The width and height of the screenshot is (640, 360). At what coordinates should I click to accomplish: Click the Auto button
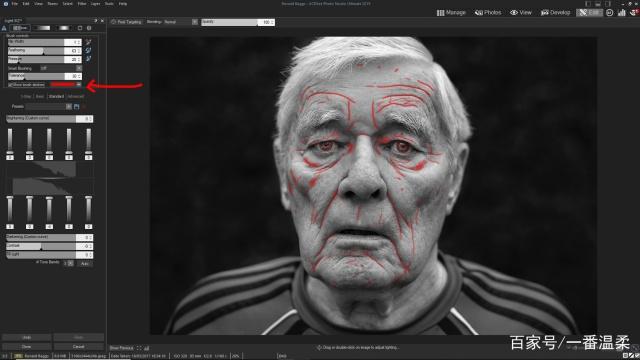click(x=84, y=264)
